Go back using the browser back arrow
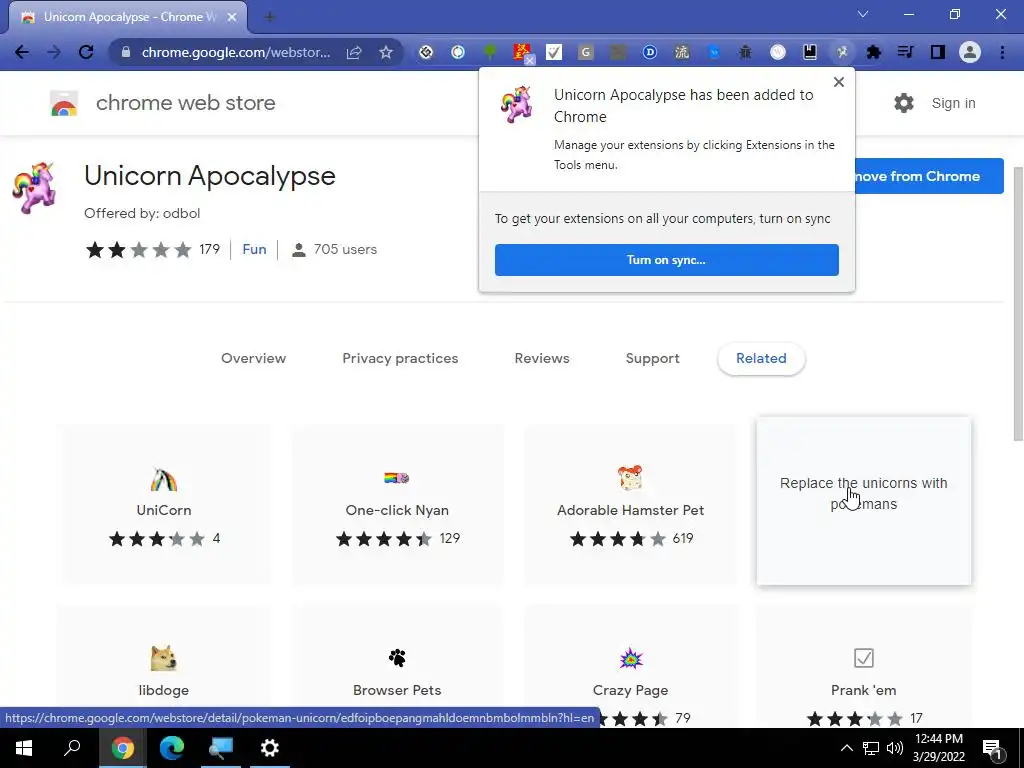The width and height of the screenshot is (1024, 768). pos(22,52)
